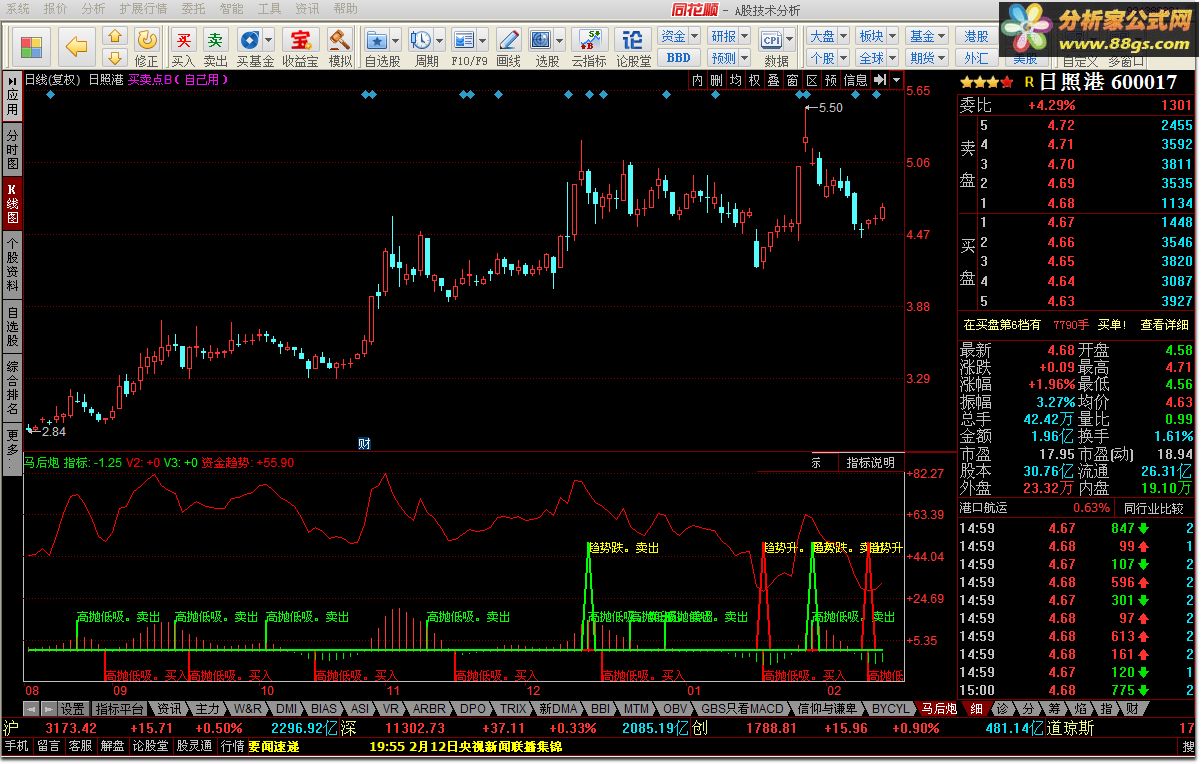Viewport: 1201px width, 764px height.
Task: Switch to the 马后炮 indicator tab
Action: click(x=939, y=709)
